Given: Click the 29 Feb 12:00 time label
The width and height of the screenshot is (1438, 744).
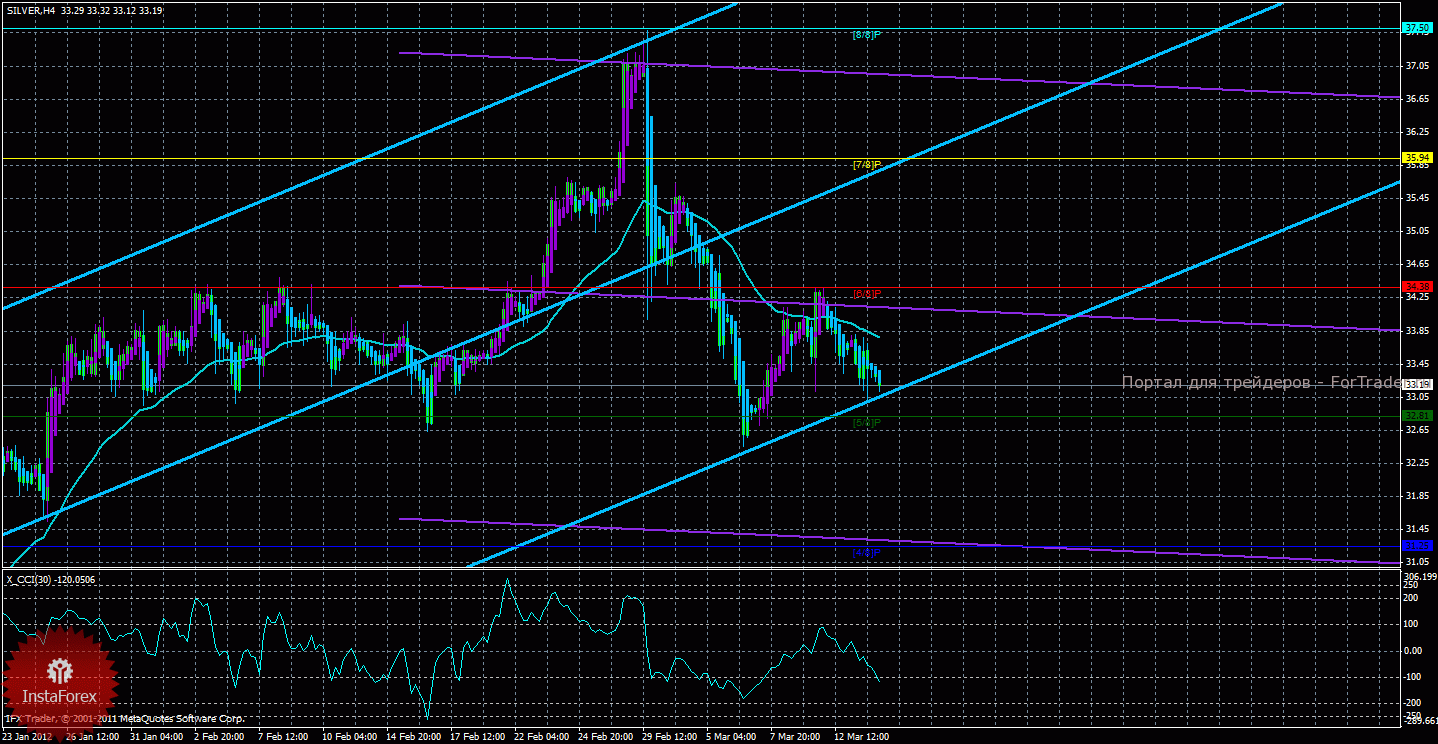Looking at the screenshot, I should point(670,737).
